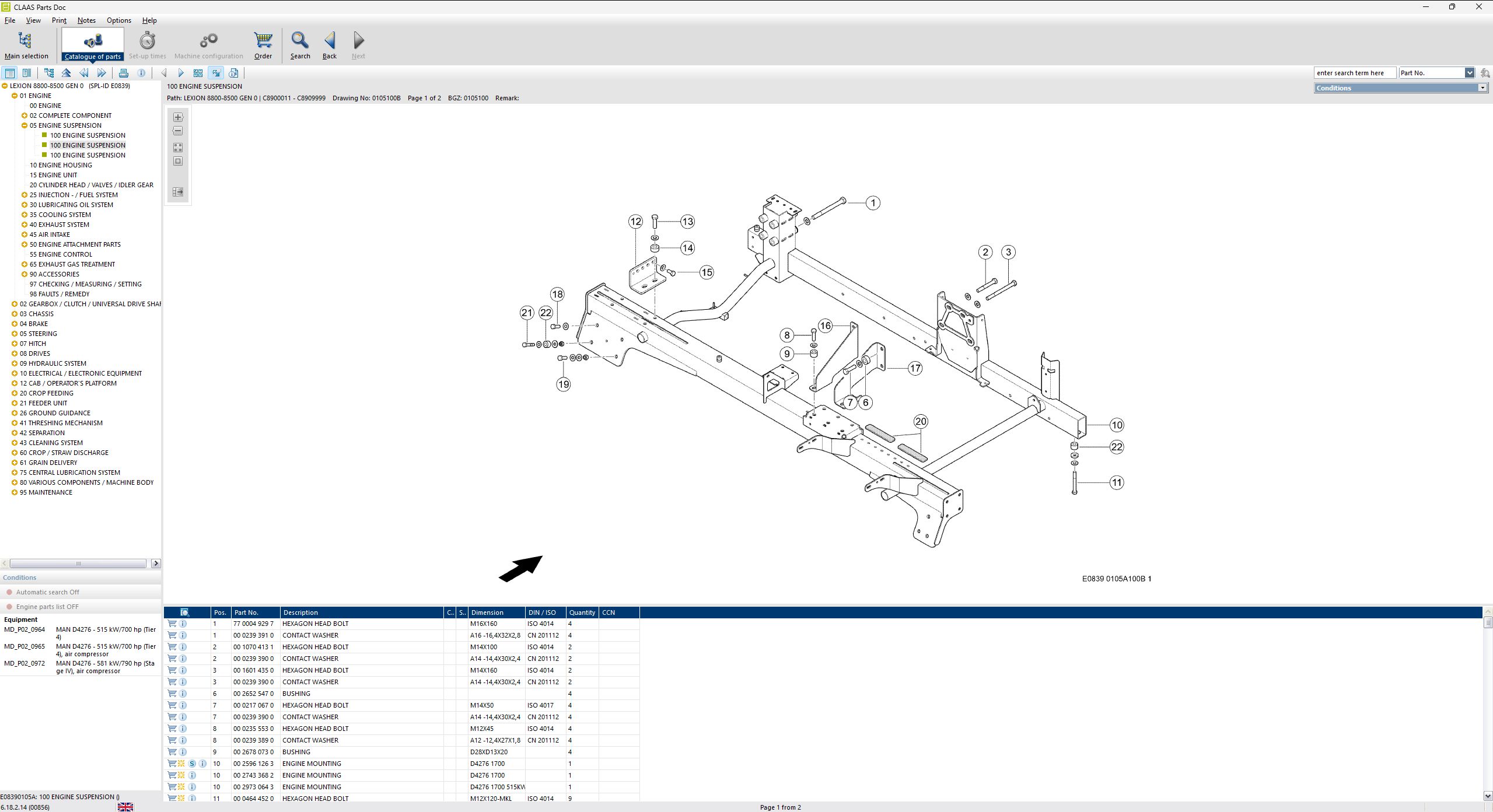1493x812 pixels.
Task: Click the Print icon in the secondary toolbar
Action: tap(124, 72)
